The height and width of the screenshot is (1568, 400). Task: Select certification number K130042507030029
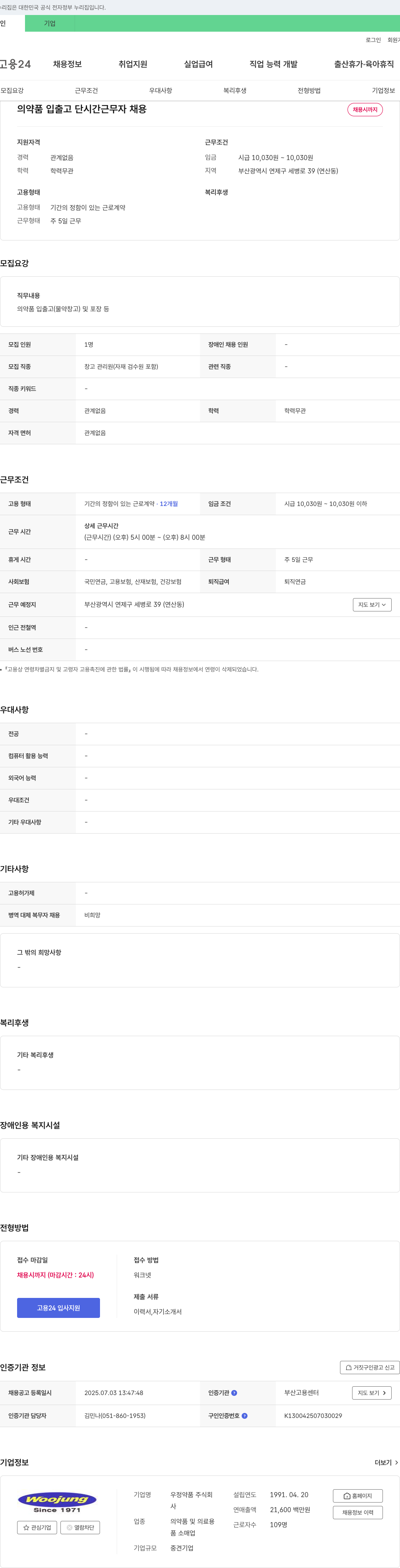[313, 1416]
